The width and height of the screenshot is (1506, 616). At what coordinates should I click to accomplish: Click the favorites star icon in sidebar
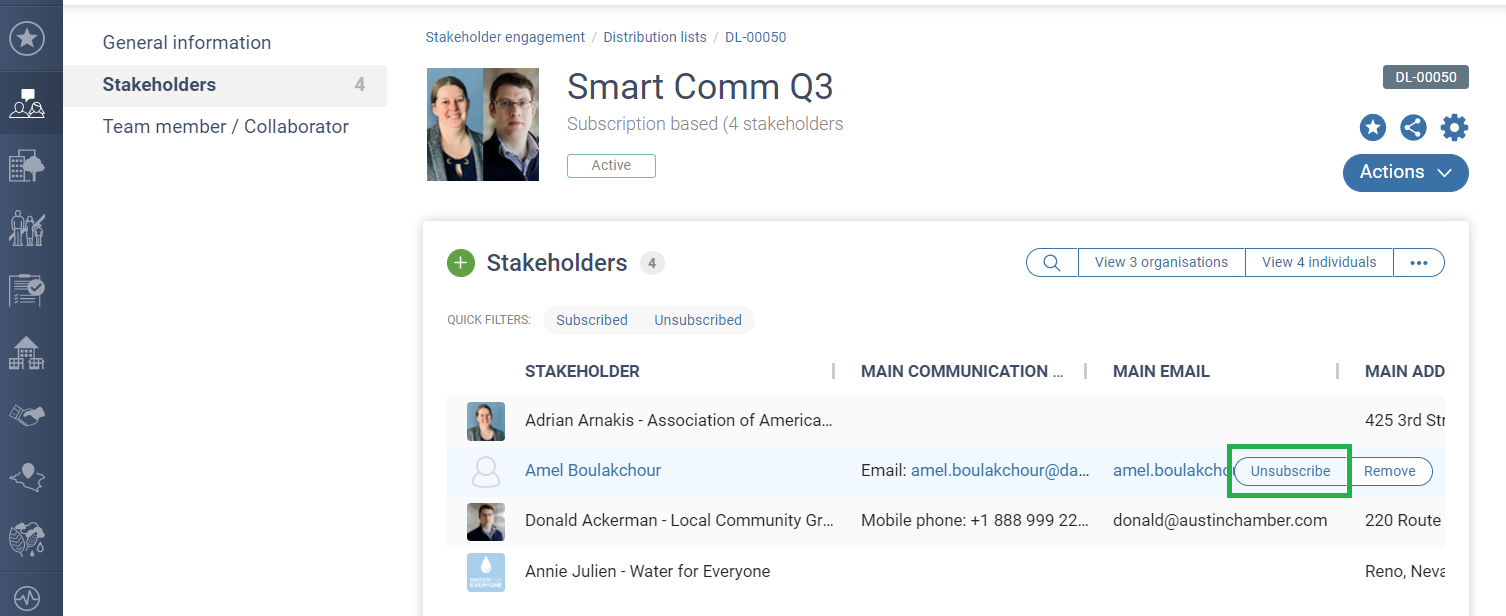[27, 39]
